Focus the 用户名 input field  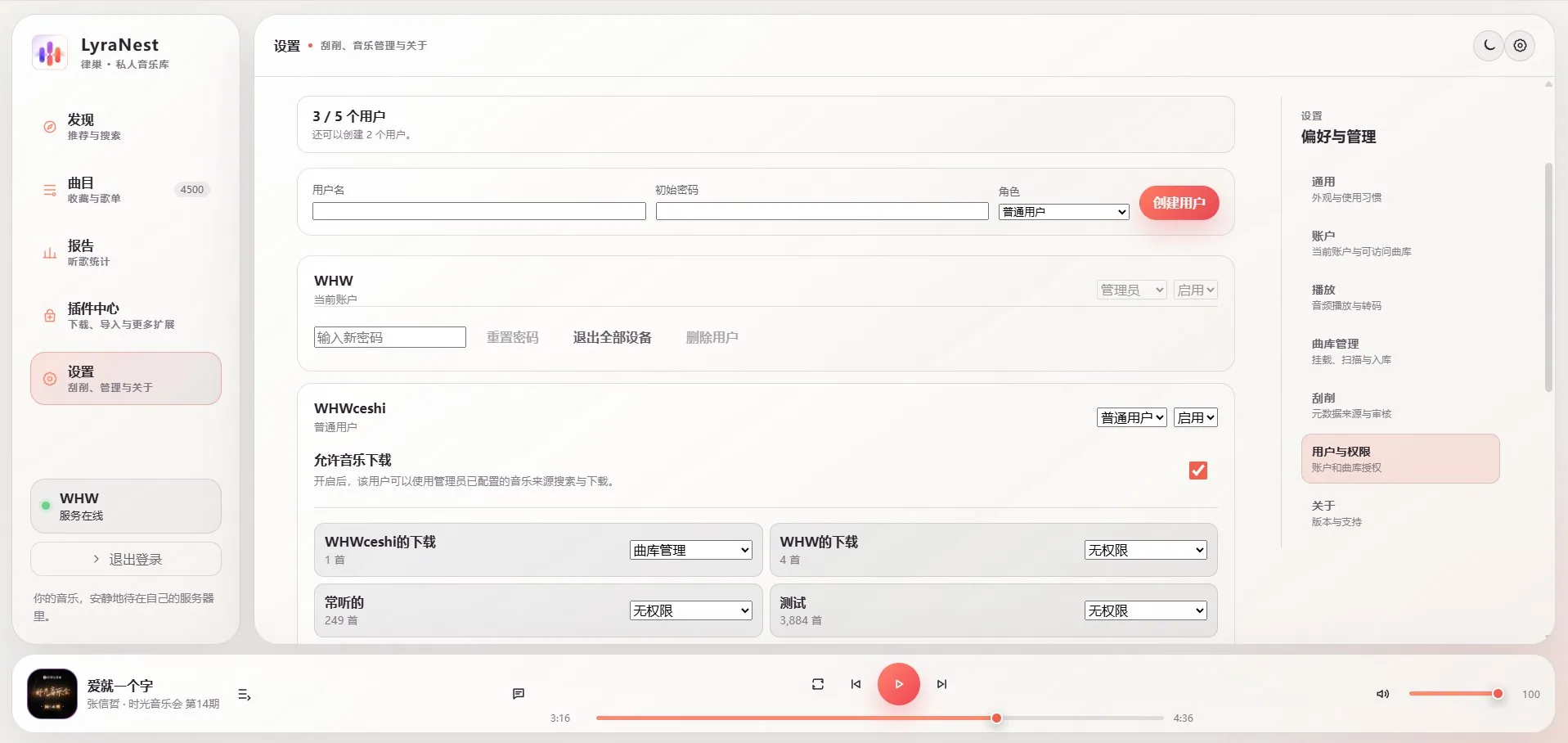point(479,212)
